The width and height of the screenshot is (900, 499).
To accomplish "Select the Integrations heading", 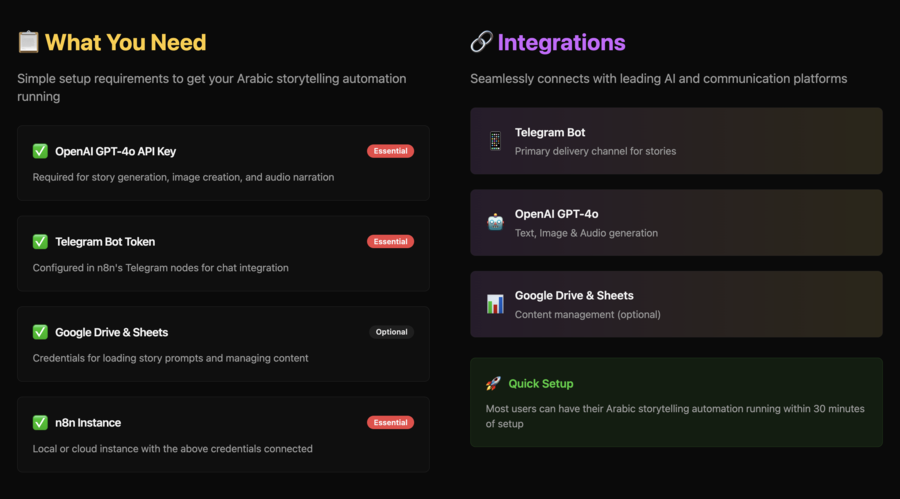I will [x=561, y=42].
